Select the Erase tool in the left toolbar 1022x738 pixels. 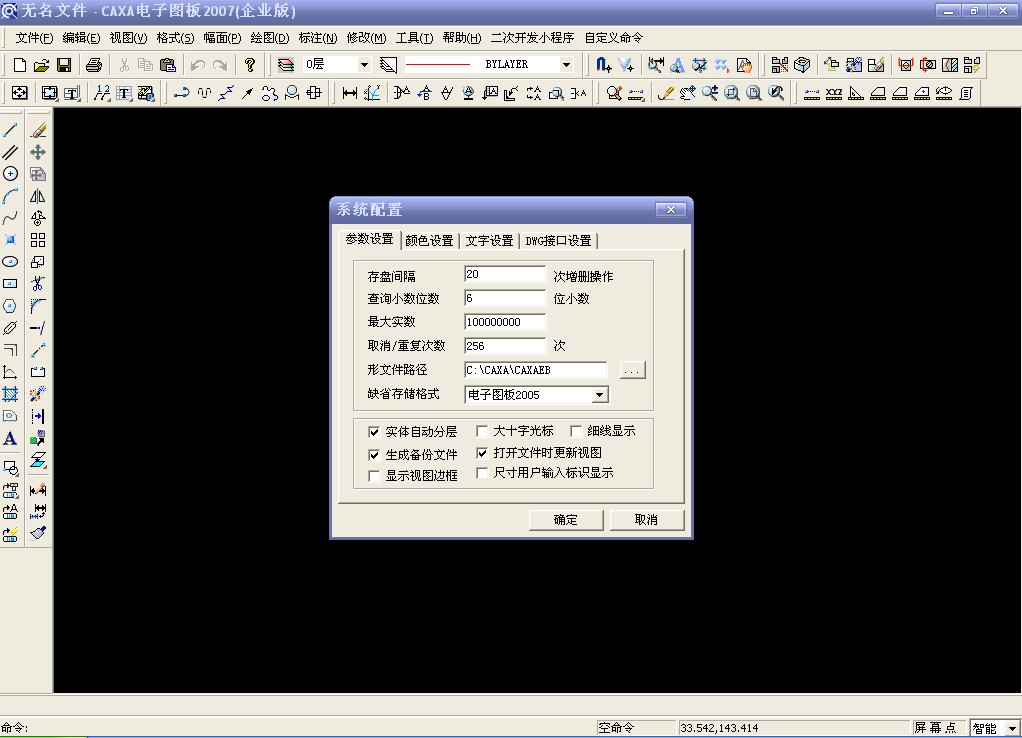38,130
